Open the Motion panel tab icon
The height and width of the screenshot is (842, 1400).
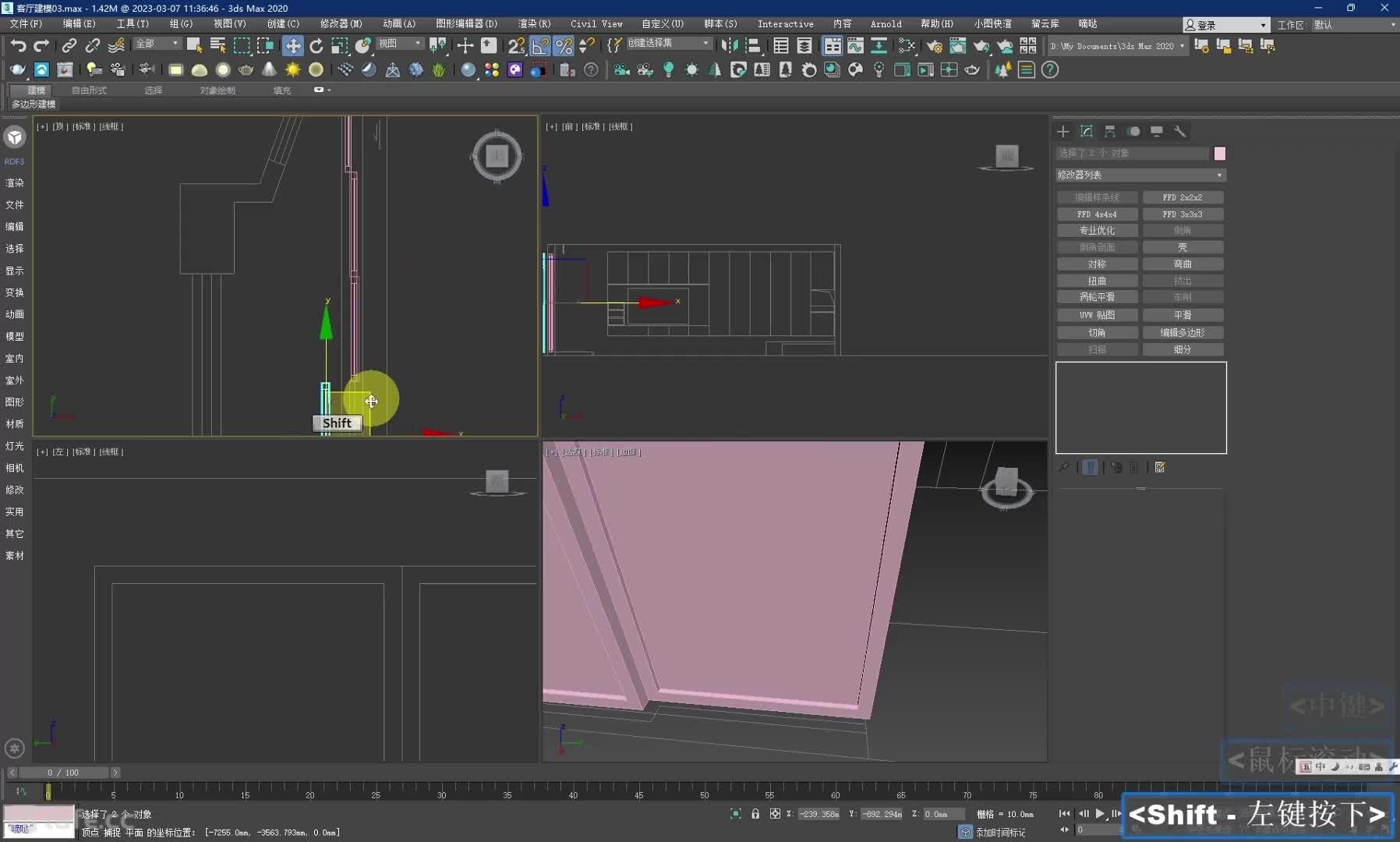1133,131
